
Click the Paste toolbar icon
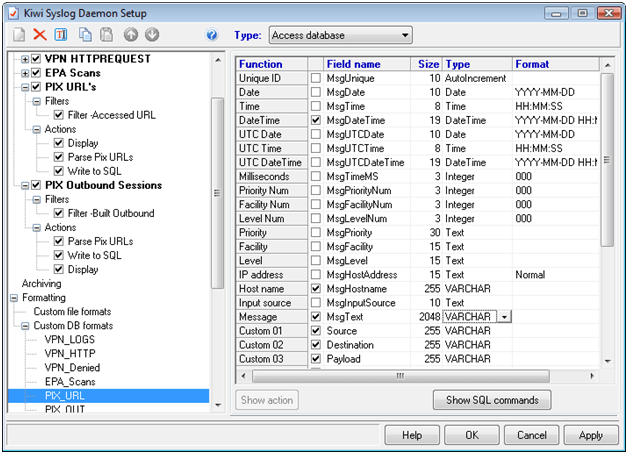[105, 35]
